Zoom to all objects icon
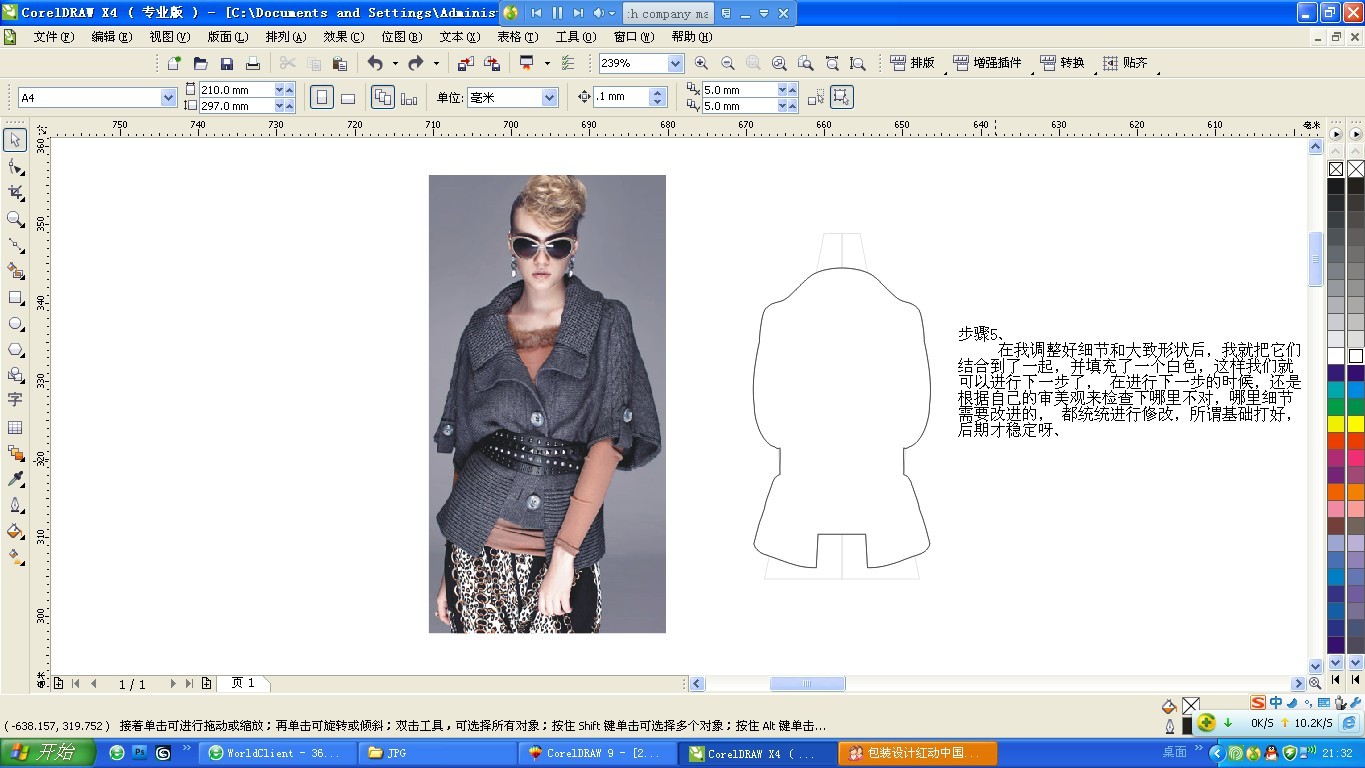This screenshot has height=768, width=1365. click(779, 63)
